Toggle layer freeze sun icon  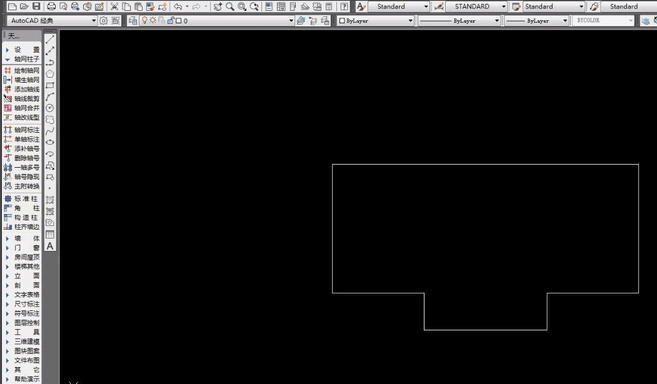(x=153, y=20)
